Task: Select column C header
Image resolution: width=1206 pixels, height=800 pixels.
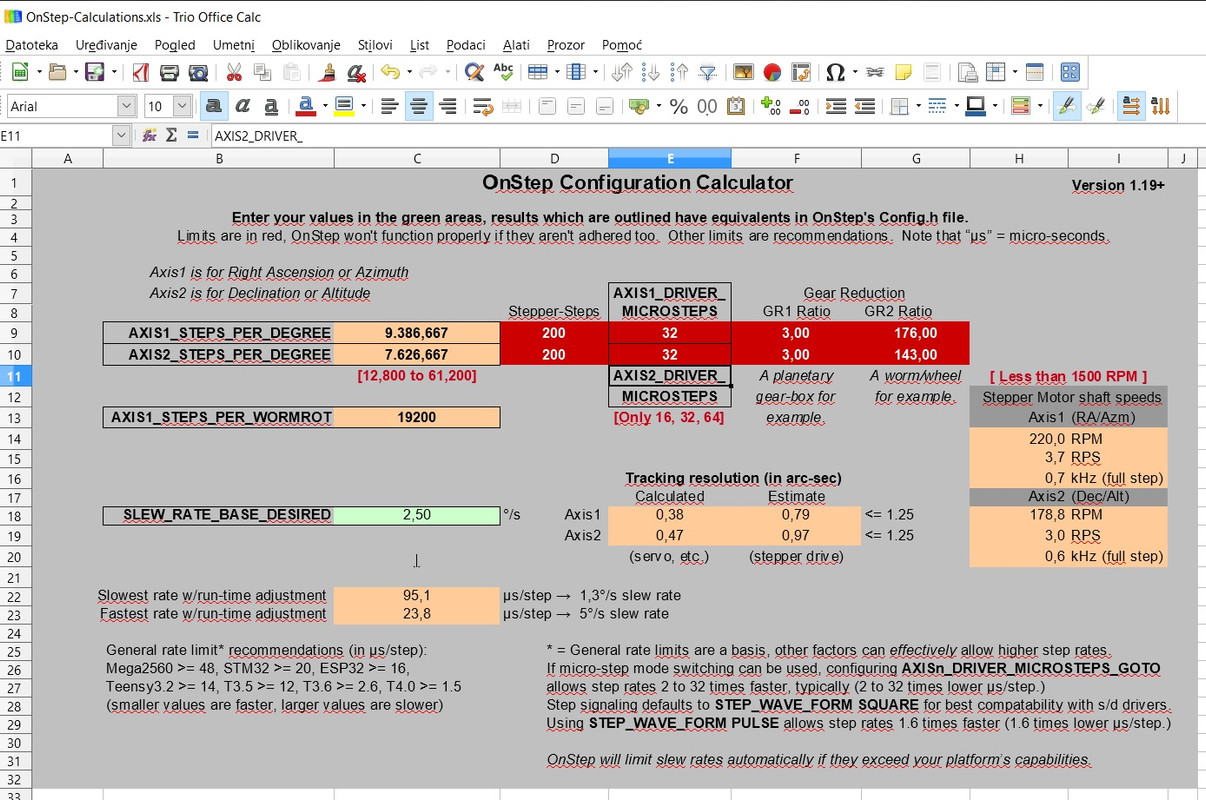Action: pyautogui.click(x=417, y=158)
